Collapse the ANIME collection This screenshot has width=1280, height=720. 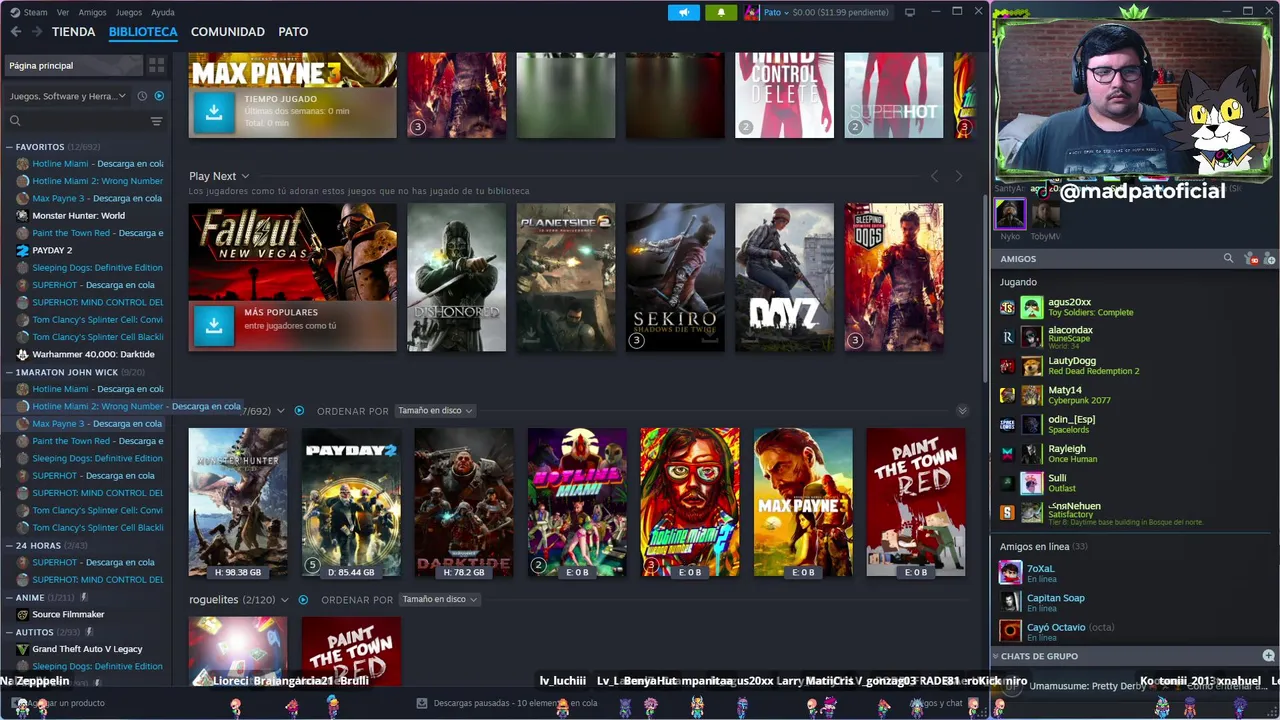pos(9,597)
